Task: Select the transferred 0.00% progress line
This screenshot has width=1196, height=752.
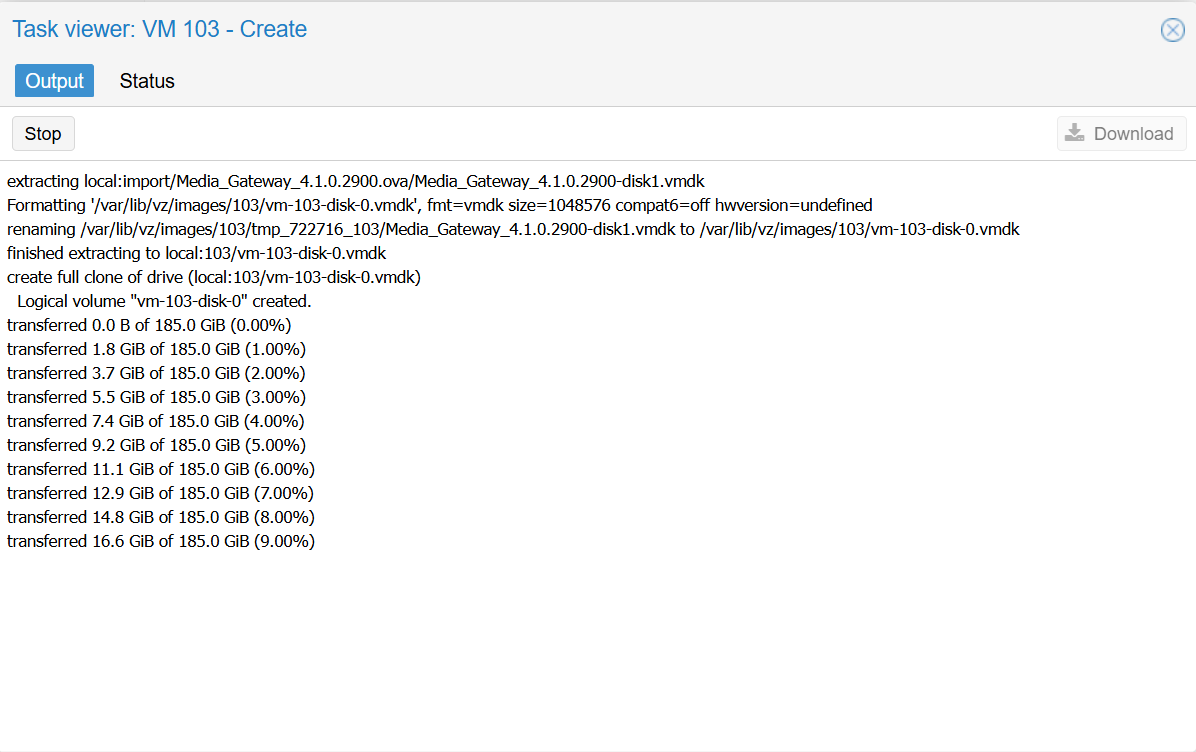Action: (x=149, y=325)
